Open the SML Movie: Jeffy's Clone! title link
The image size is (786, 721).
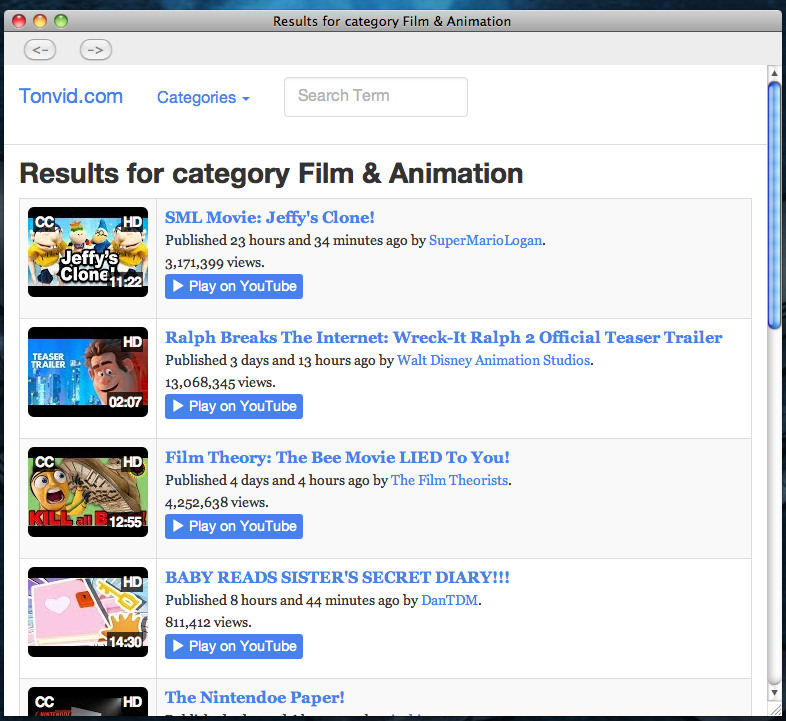270,217
